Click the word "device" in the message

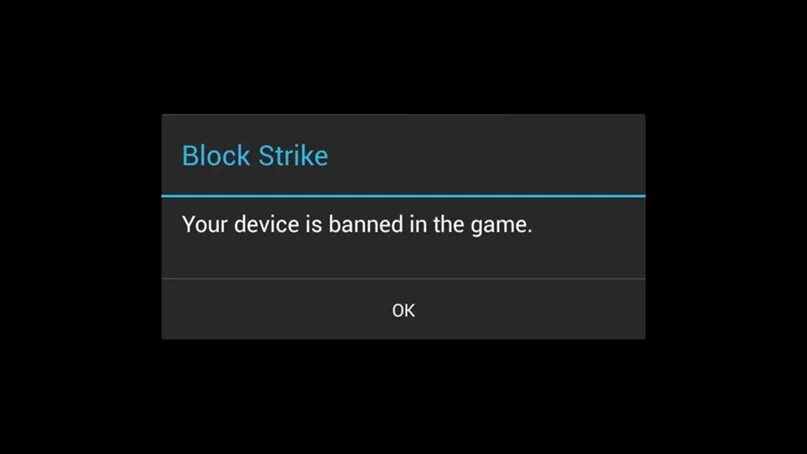pyautogui.click(x=266, y=224)
